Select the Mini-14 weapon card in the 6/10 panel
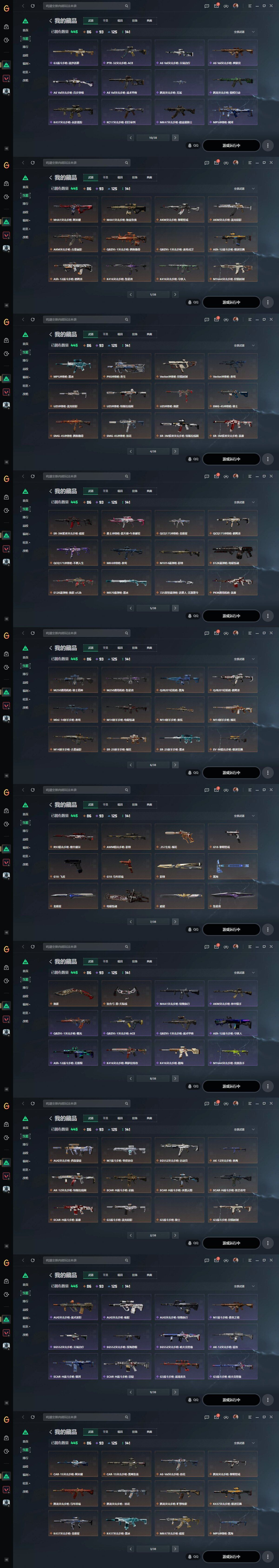279x1568 pixels. tap(73, 710)
